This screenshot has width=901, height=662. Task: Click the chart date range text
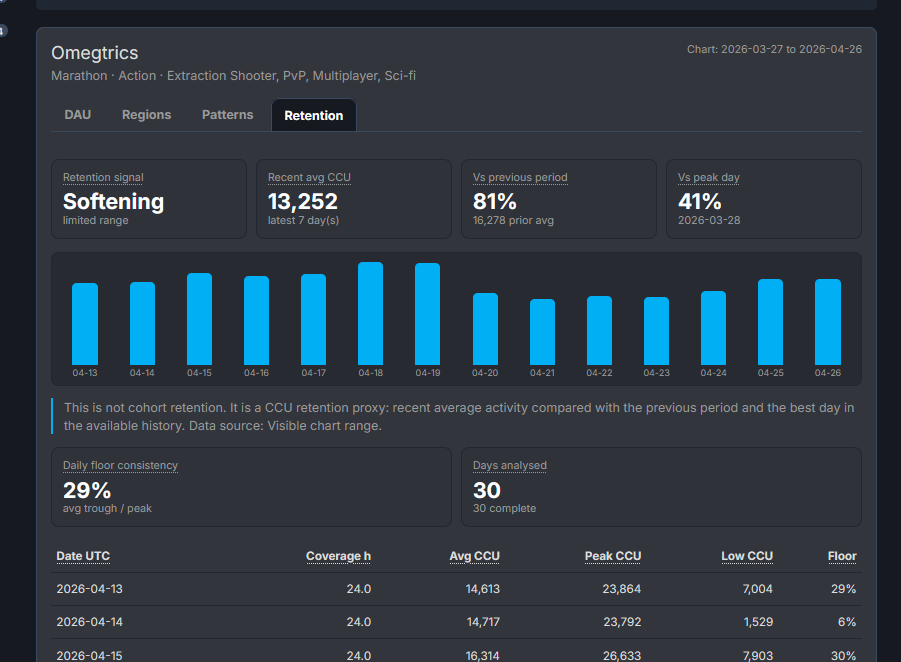[x=774, y=49]
